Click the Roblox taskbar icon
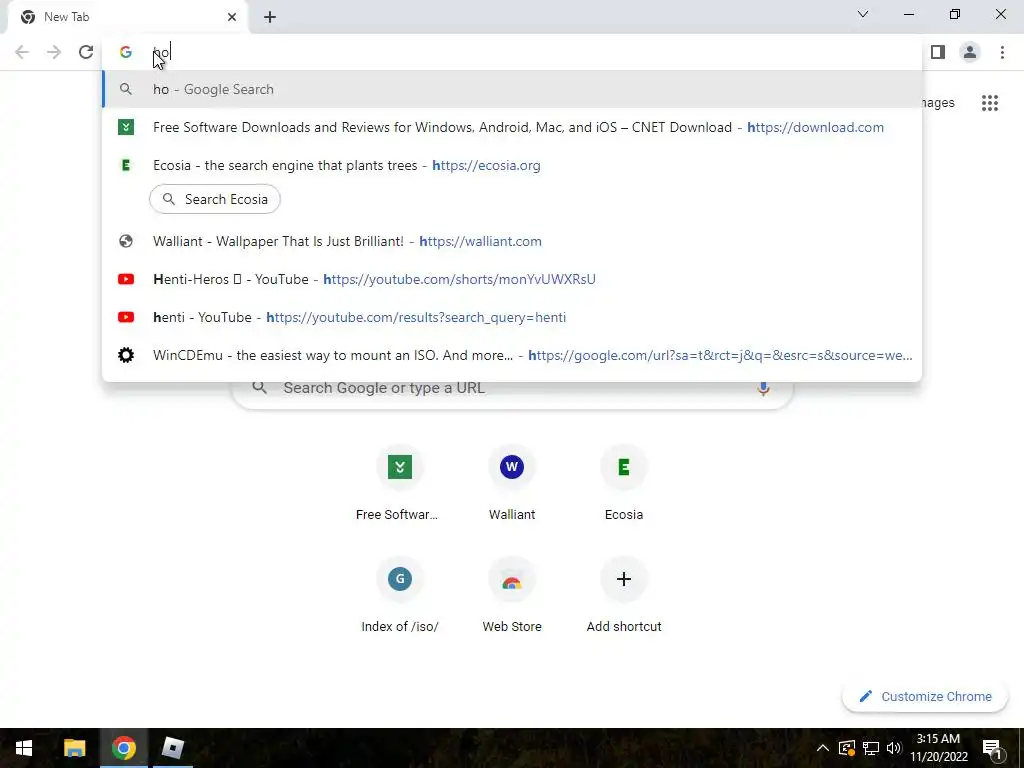The width and height of the screenshot is (1024, 768). pos(172,748)
